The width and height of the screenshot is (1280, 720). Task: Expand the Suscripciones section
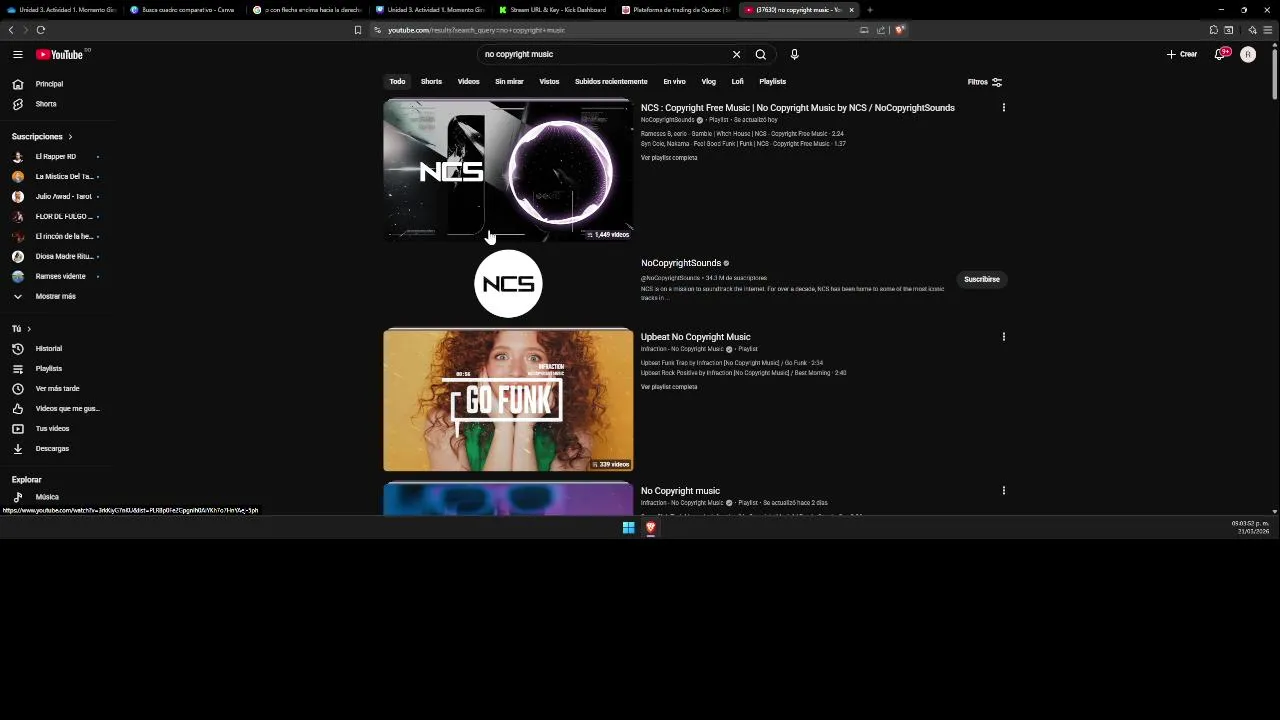click(42, 136)
